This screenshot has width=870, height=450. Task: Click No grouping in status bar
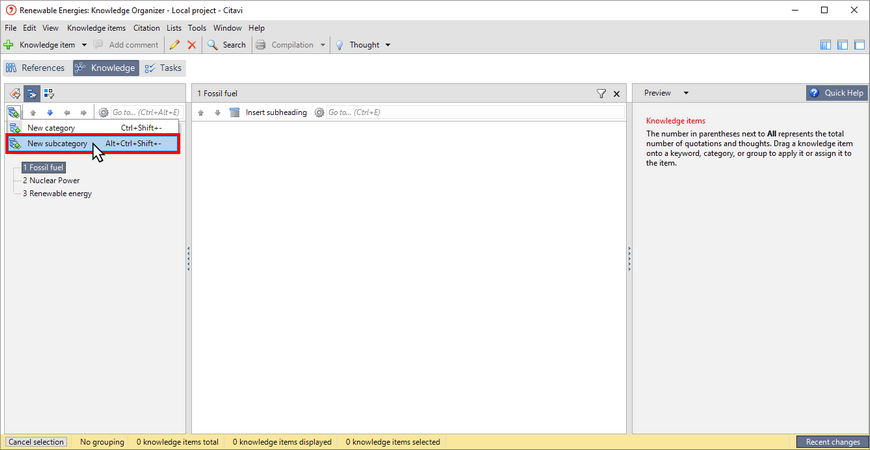(x=102, y=442)
